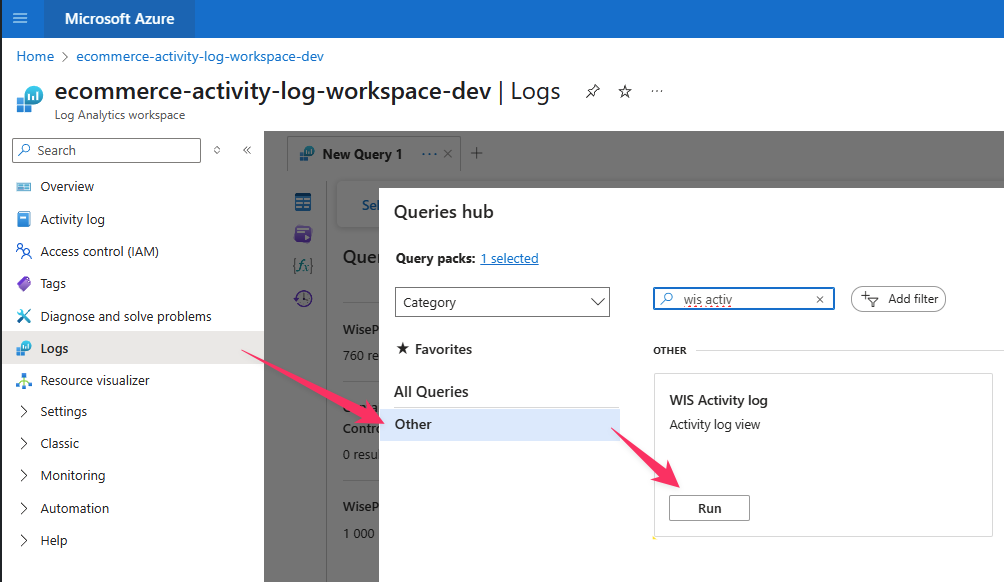Image resolution: width=1004 pixels, height=582 pixels.
Task: Open the more options ellipsis in header
Action: [657, 92]
